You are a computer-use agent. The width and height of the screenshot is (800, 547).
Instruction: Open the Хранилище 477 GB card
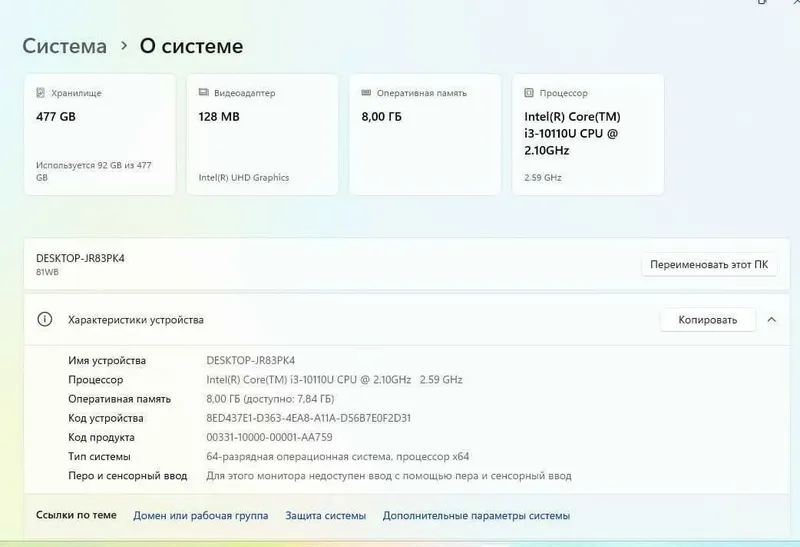pyautogui.click(x=100, y=135)
